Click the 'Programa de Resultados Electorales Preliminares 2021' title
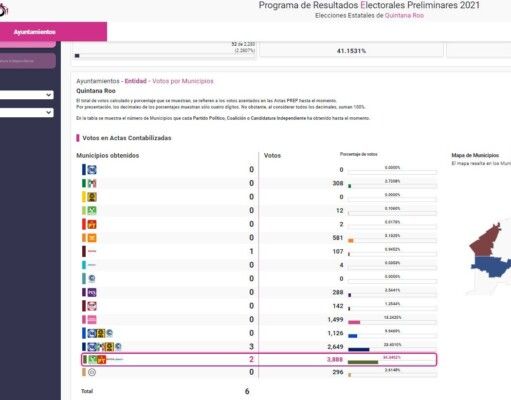Image resolution: width=511 pixels, height=400 pixels. click(369, 5)
